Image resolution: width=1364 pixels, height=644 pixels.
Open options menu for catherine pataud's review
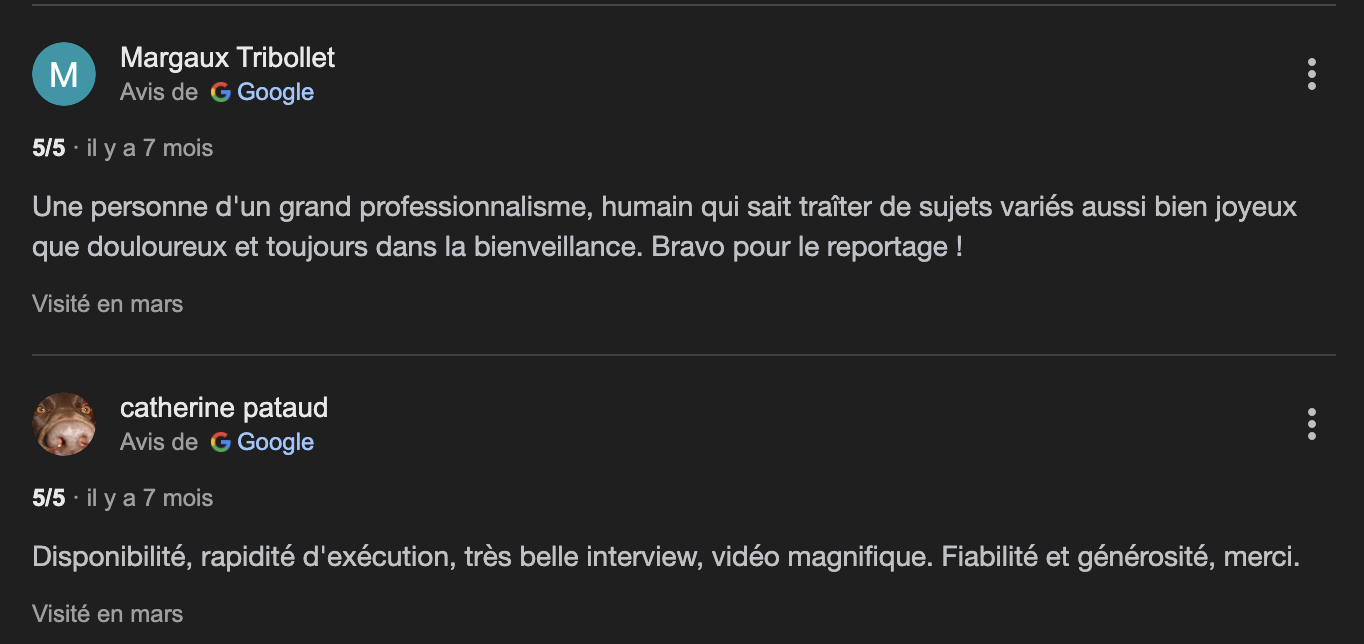(1311, 424)
